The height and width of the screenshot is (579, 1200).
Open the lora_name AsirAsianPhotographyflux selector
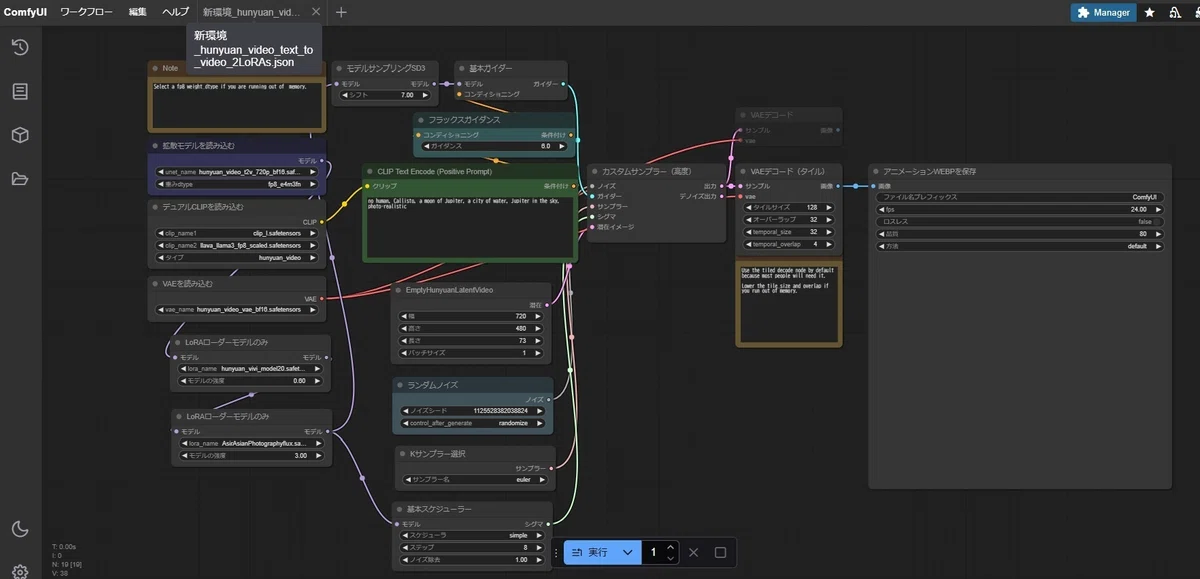[253, 443]
